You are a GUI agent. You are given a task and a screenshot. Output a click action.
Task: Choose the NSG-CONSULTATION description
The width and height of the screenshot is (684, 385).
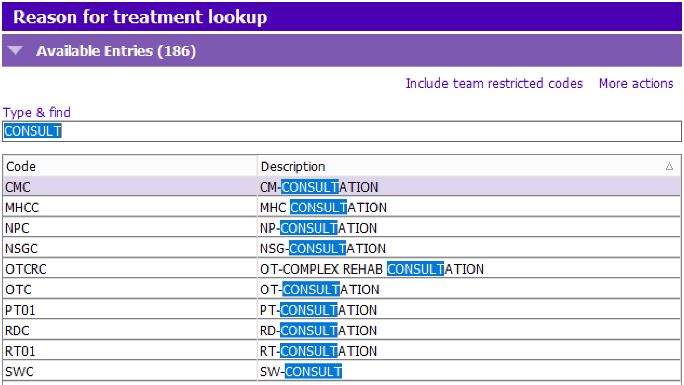tap(323, 249)
